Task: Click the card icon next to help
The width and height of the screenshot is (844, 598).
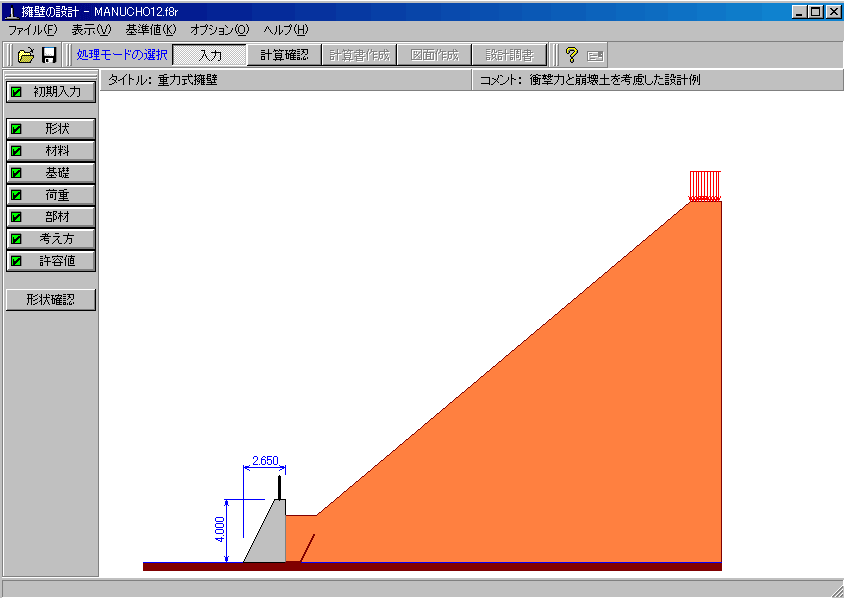Action: pos(595,55)
